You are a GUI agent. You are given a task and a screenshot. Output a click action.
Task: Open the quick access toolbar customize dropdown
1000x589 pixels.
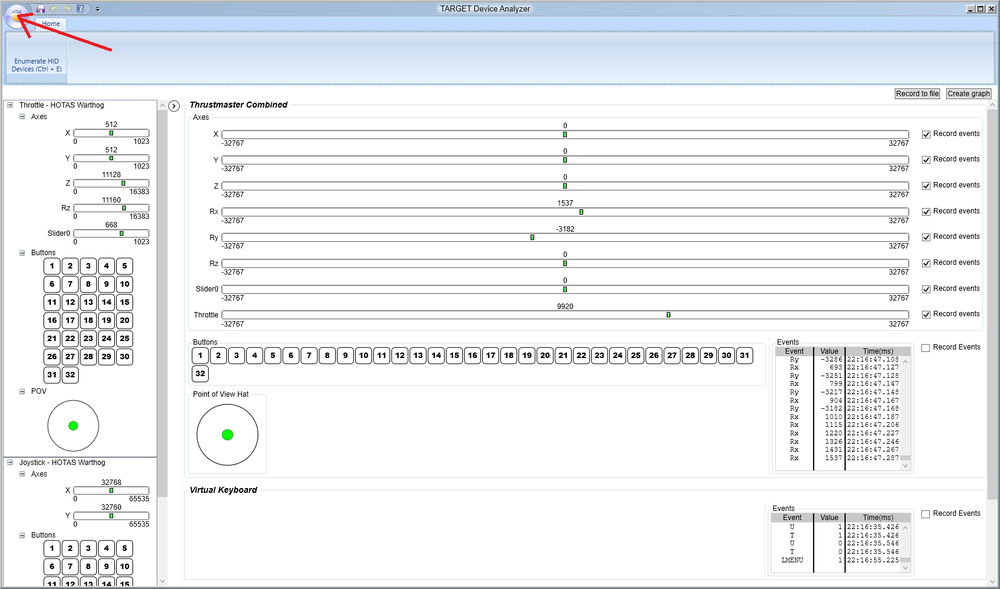[97, 8]
